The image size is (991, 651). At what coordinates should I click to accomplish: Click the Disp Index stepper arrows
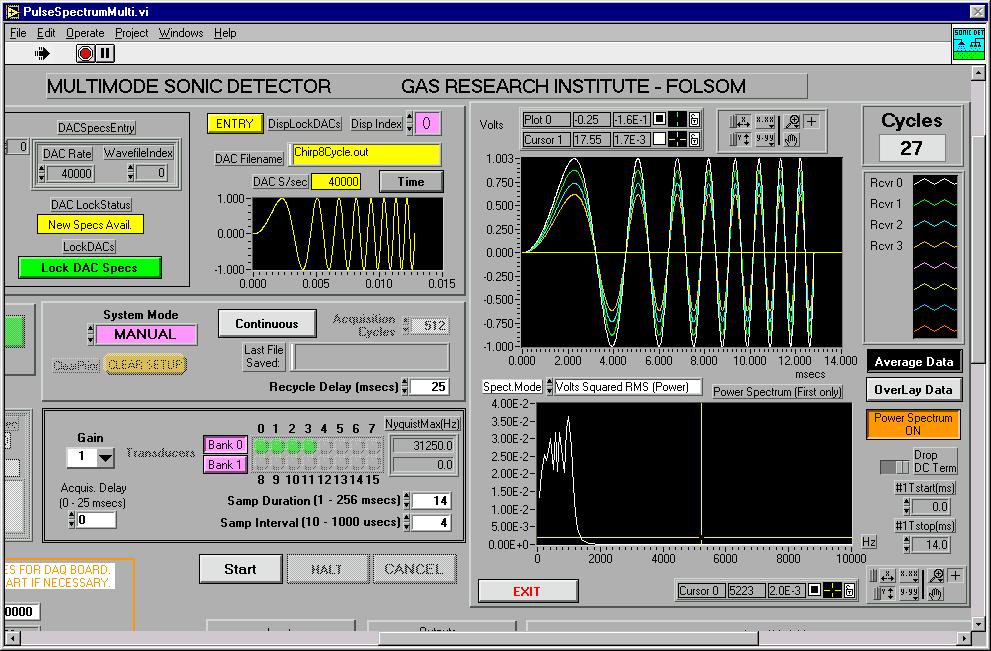410,123
